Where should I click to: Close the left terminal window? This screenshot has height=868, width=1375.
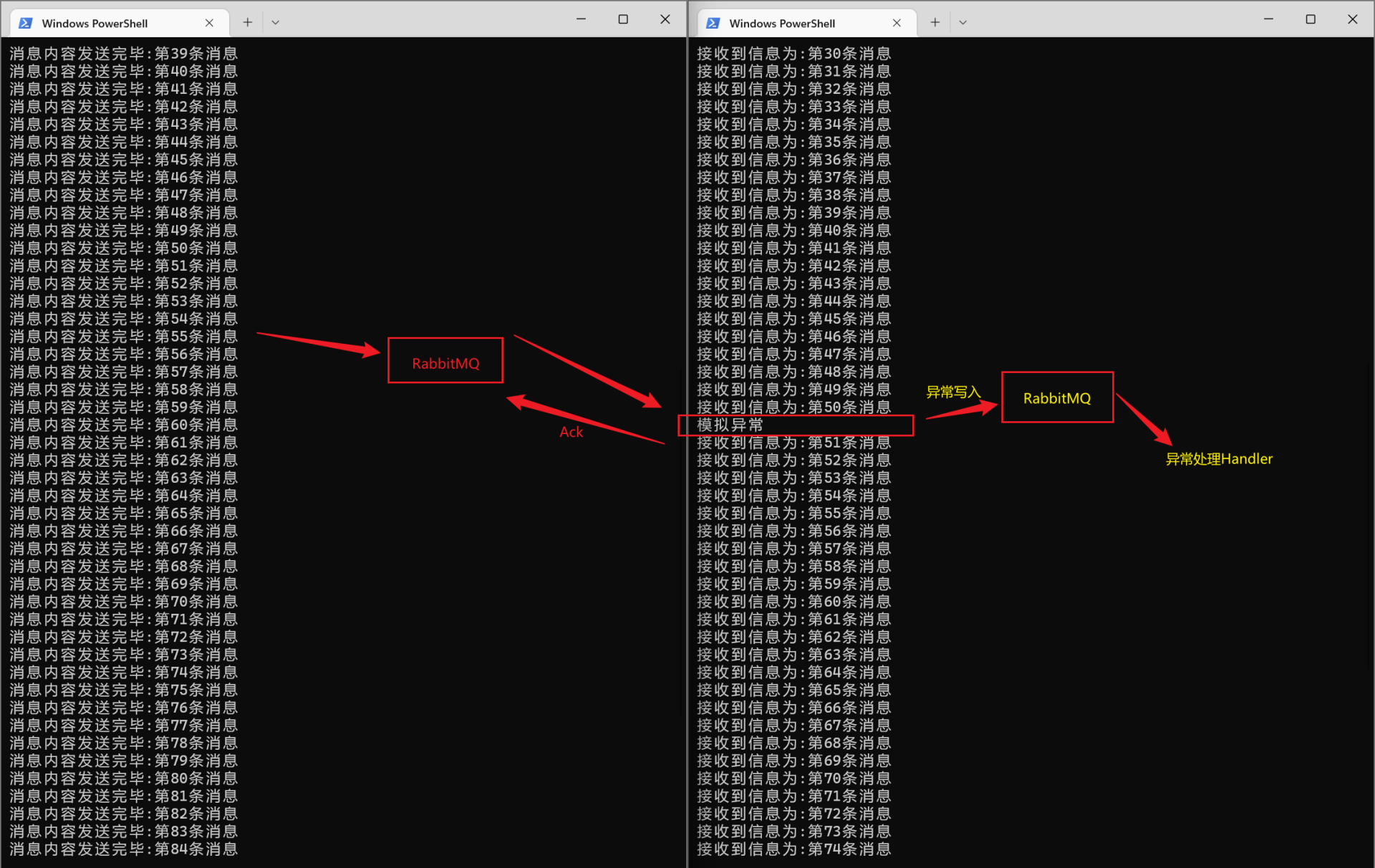(x=665, y=19)
